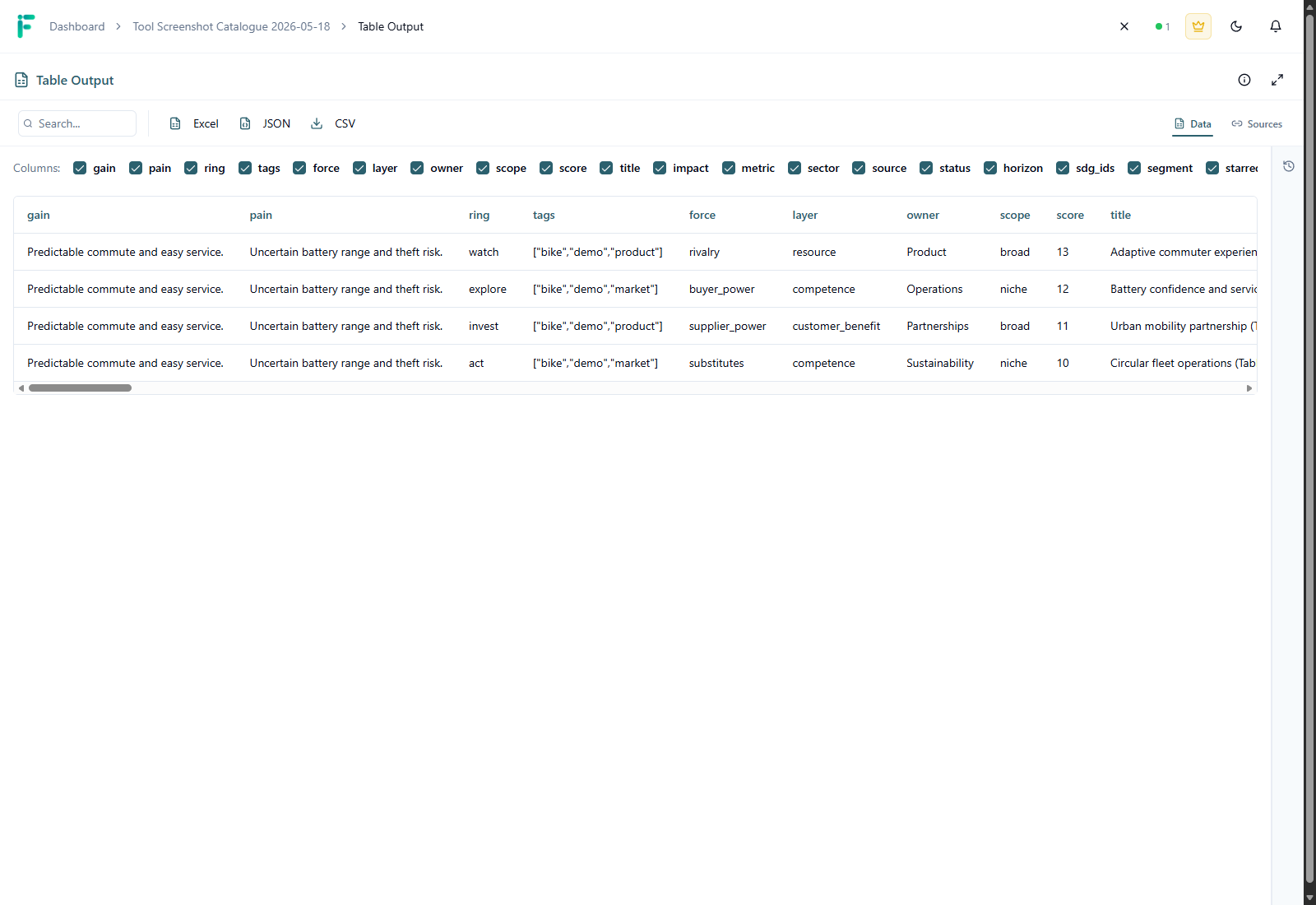
Task: Toggle the segment column checkbox
Action: pyautogui.click(x=1134, y=168)
